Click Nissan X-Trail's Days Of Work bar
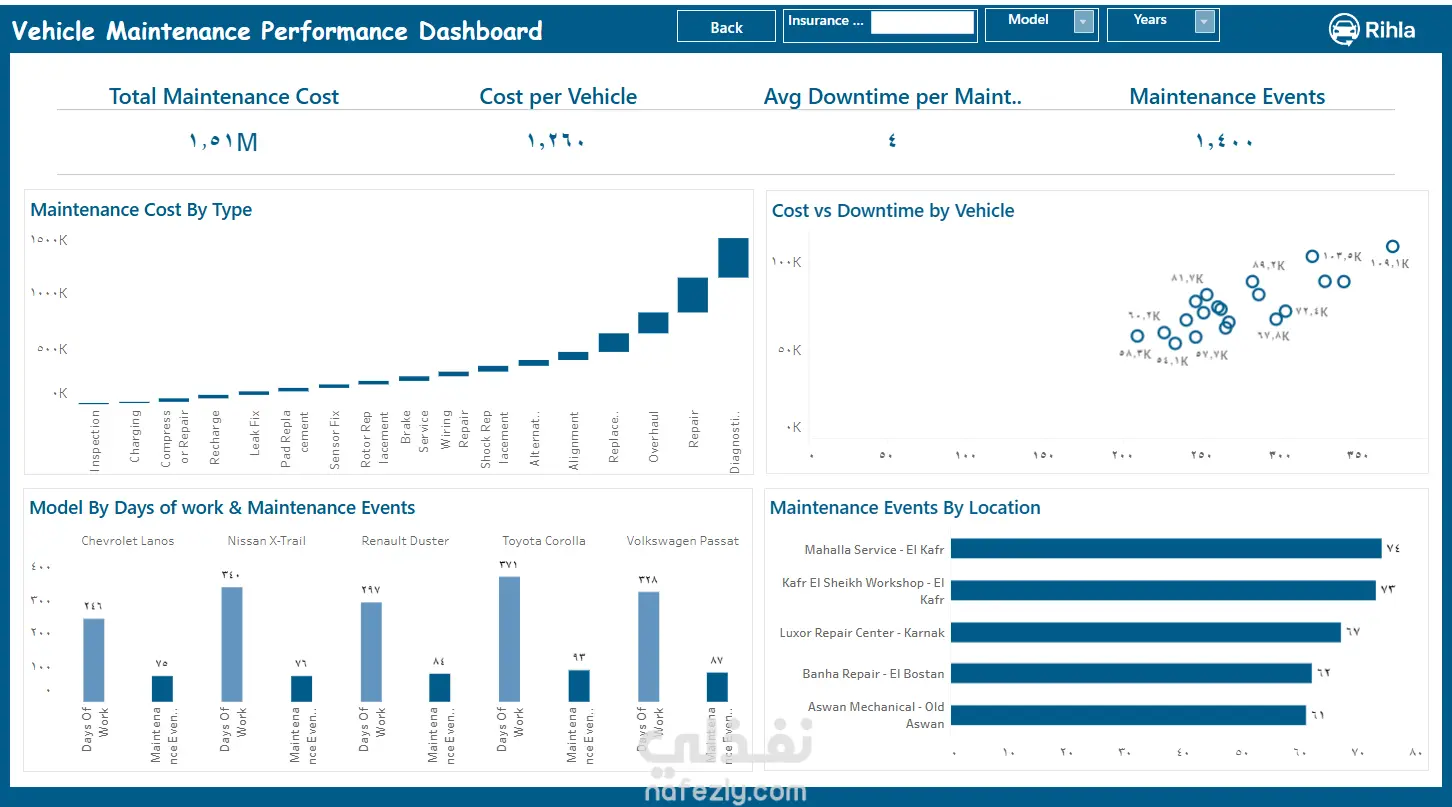Screen dimensions: 1452x807 point(232,644)
